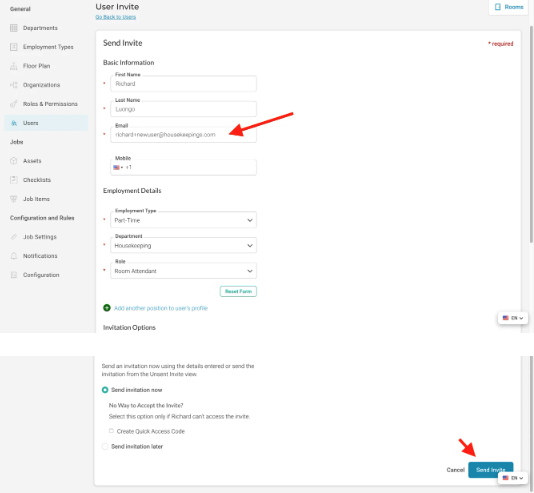Select the Send invitation now radio
The height and width of the screenshot is (493, 534).
pyautogui.click(x=105, y=390)
